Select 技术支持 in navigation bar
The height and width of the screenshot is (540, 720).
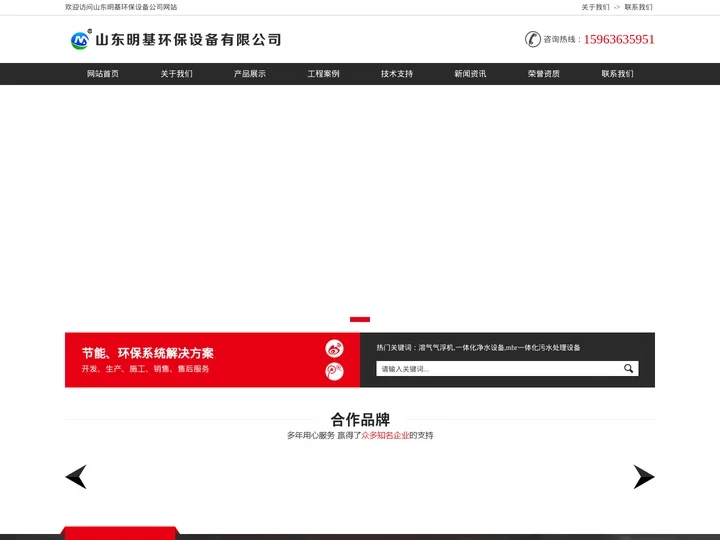coord(397,74)
